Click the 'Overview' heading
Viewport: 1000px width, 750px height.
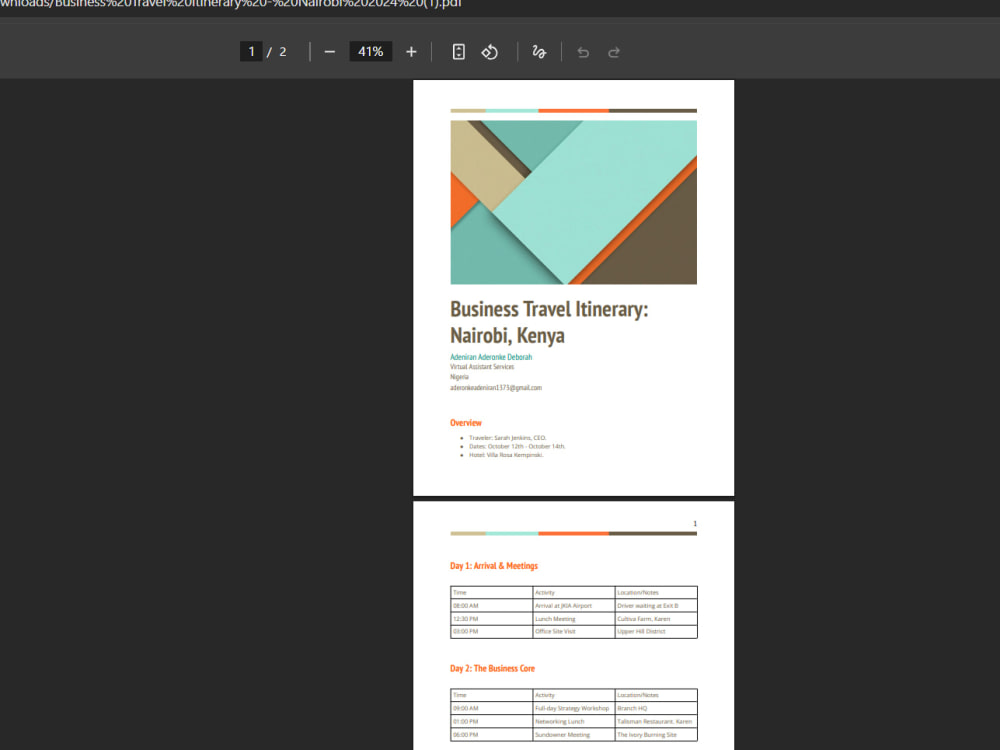pyautogui.click(x=466, y=423)
